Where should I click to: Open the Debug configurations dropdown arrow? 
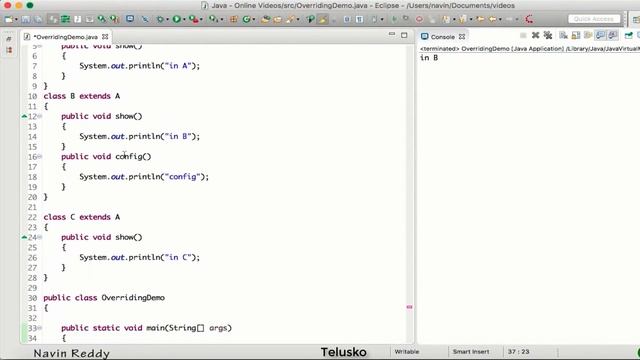click(167, 20)
